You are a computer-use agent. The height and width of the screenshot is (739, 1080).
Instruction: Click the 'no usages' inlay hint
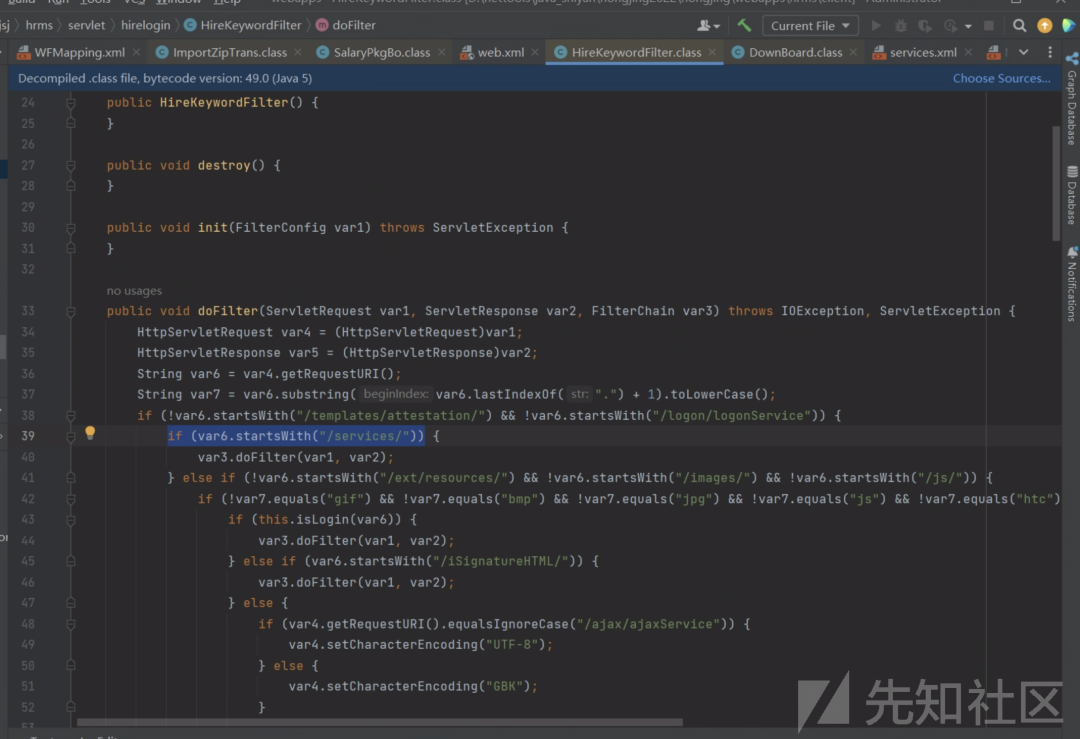coord(134,291)
